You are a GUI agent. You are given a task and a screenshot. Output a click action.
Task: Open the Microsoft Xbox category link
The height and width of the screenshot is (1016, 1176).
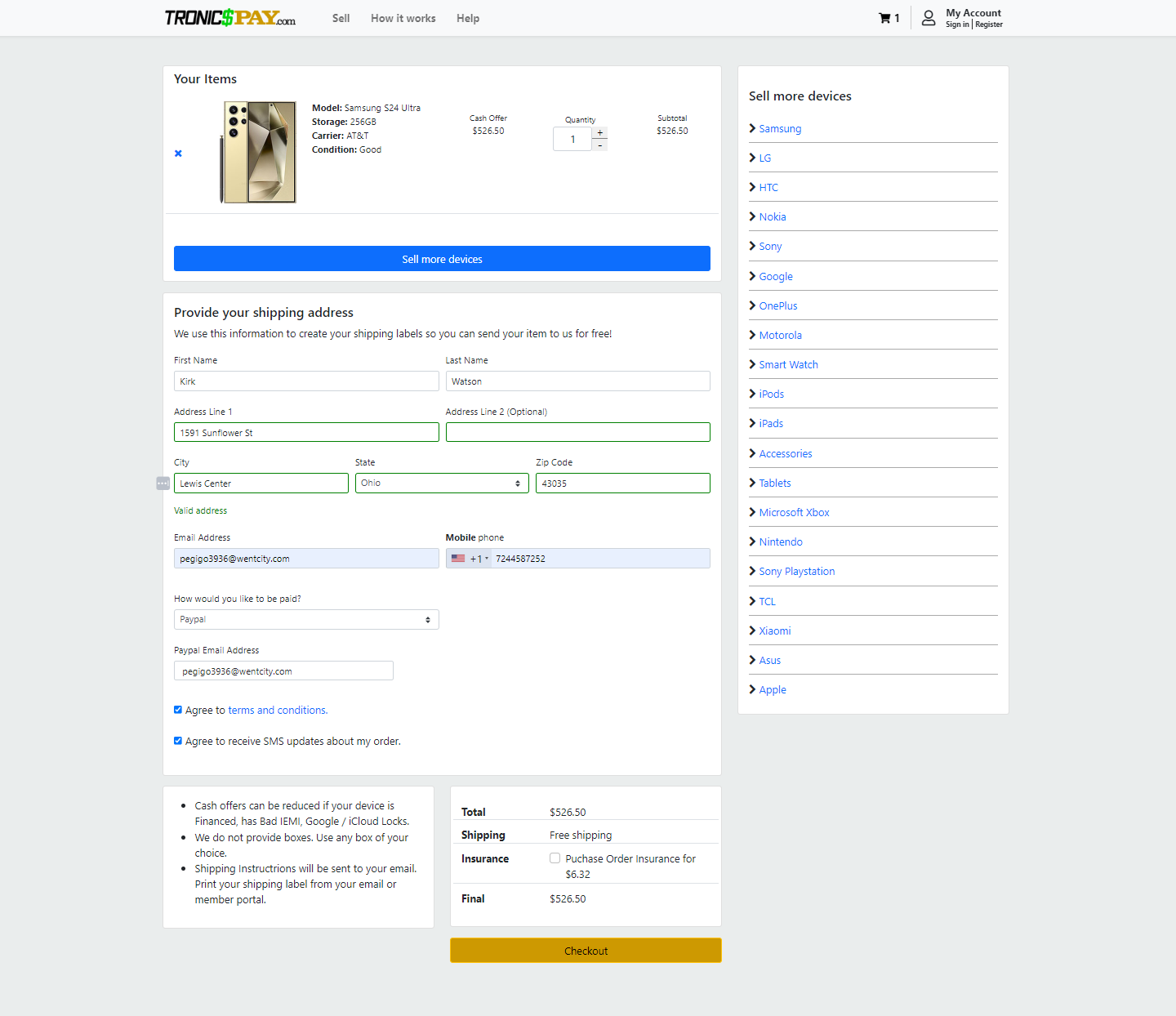point(794,513)
